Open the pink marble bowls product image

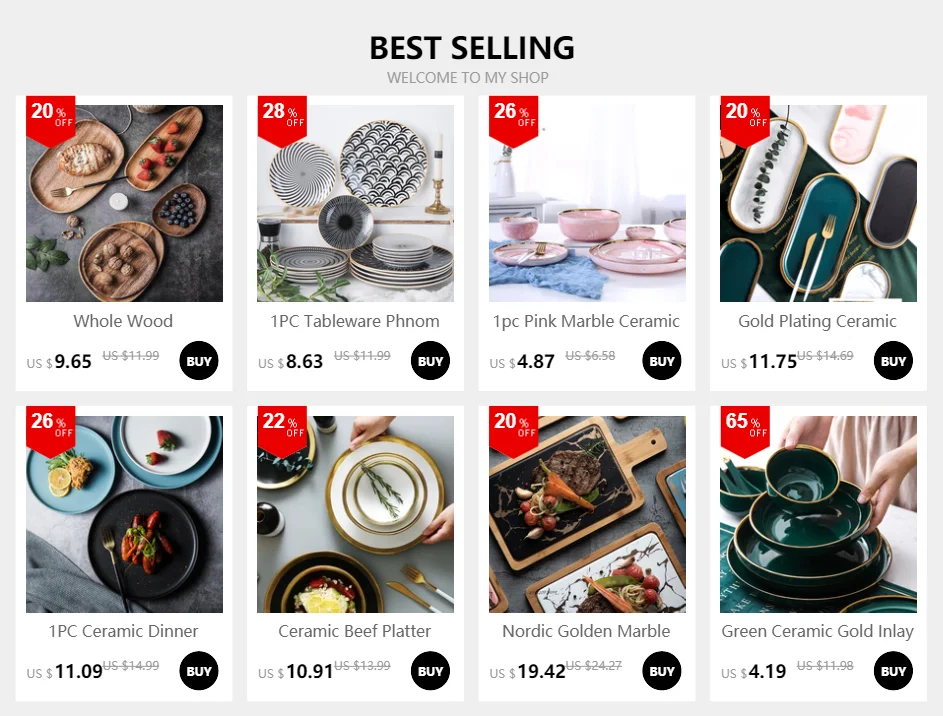tap(587, 203)
